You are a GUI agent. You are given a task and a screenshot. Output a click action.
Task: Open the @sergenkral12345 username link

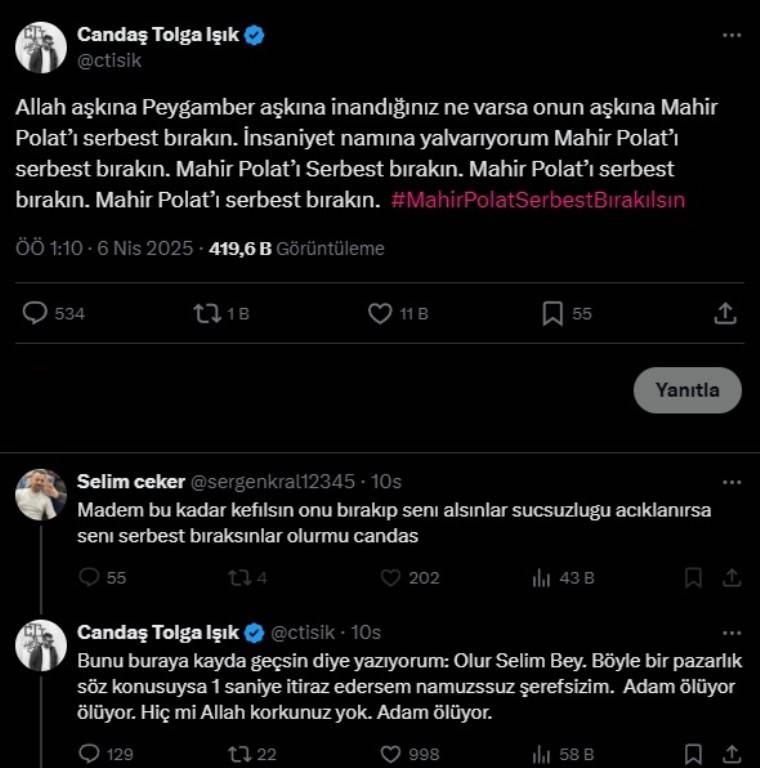tap(272, 482)
